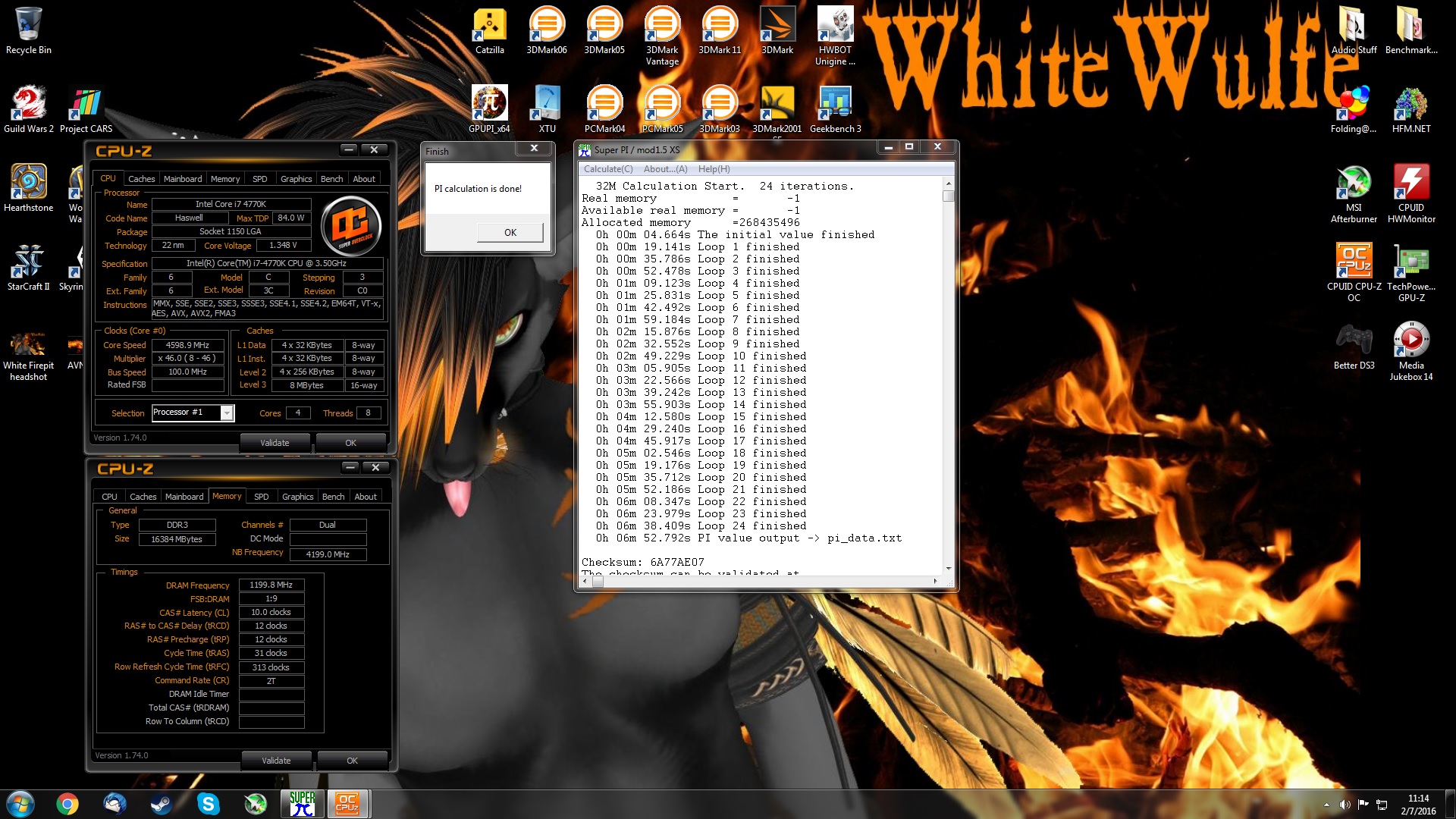Open SPD tab in lower CPU-Z
This screenshot has height=819, width=1456.
(x=262, y=497)
